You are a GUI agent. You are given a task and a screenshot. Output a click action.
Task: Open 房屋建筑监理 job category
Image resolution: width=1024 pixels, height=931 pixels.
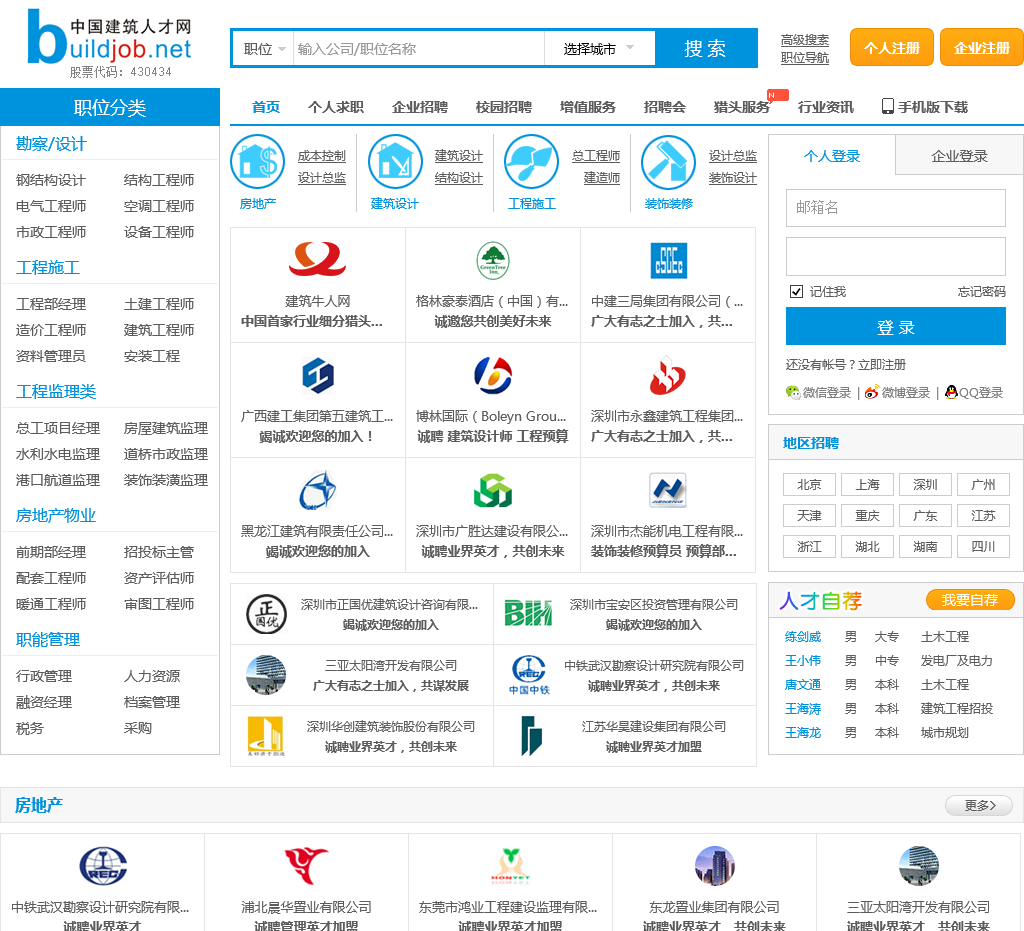click(166, 428)
